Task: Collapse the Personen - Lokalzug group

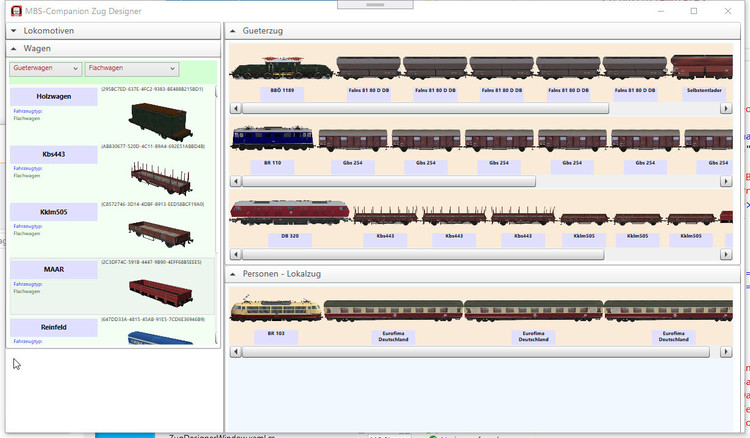Action: click(x=233, y=273)
